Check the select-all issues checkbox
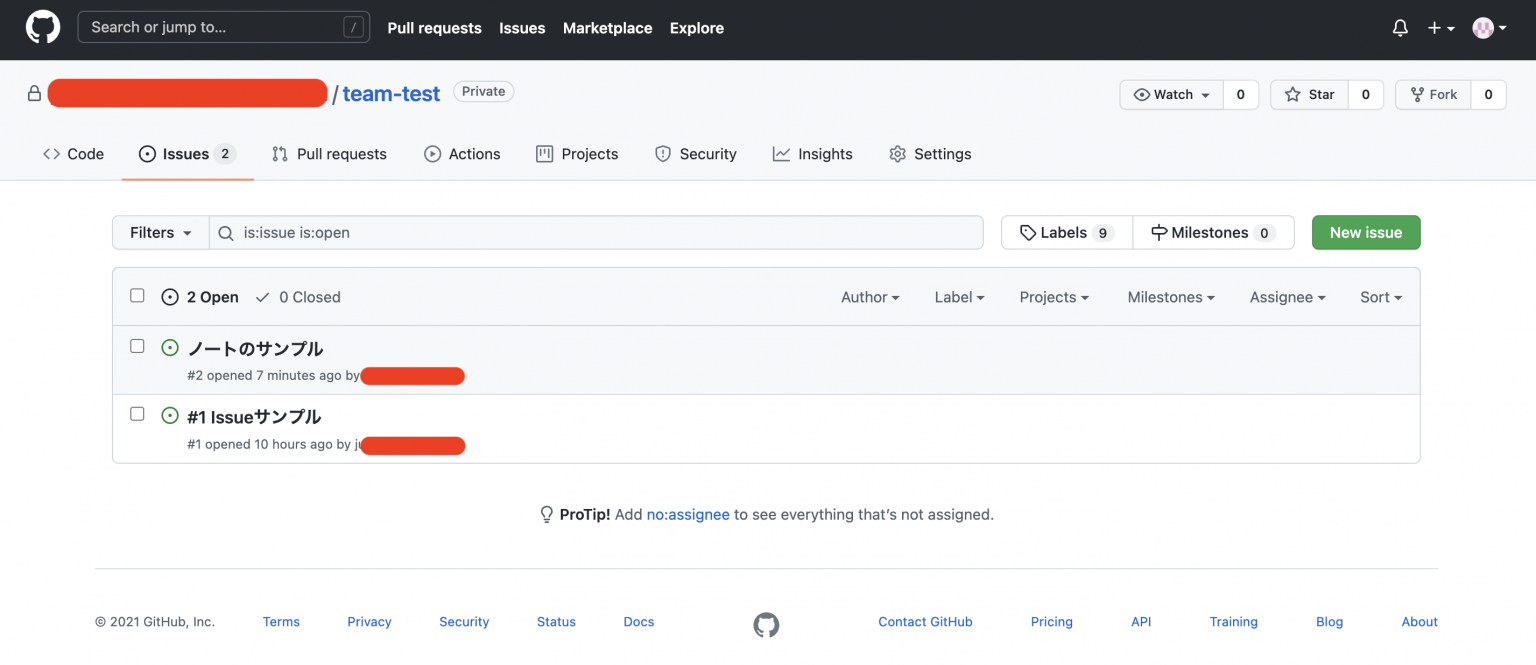This screenshot has width=1536, height=665. [x=138, y=296]
